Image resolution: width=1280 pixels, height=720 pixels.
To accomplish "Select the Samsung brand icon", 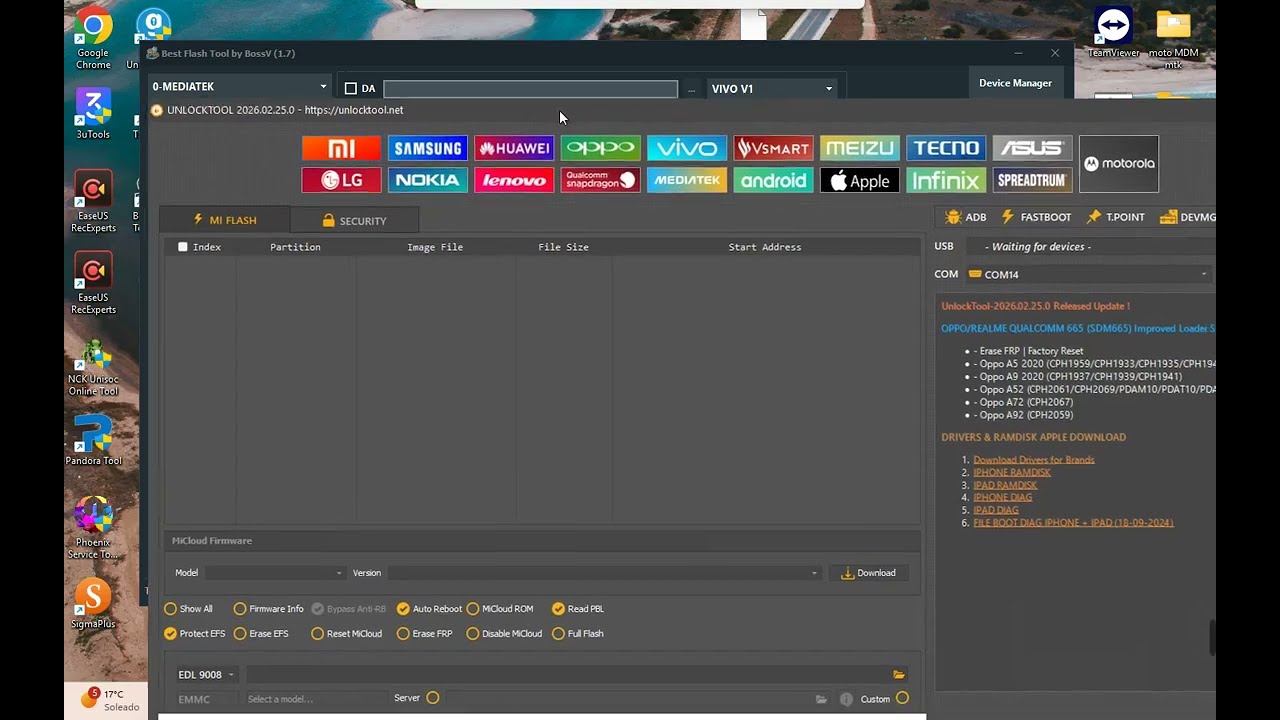I will pos(427,148).
